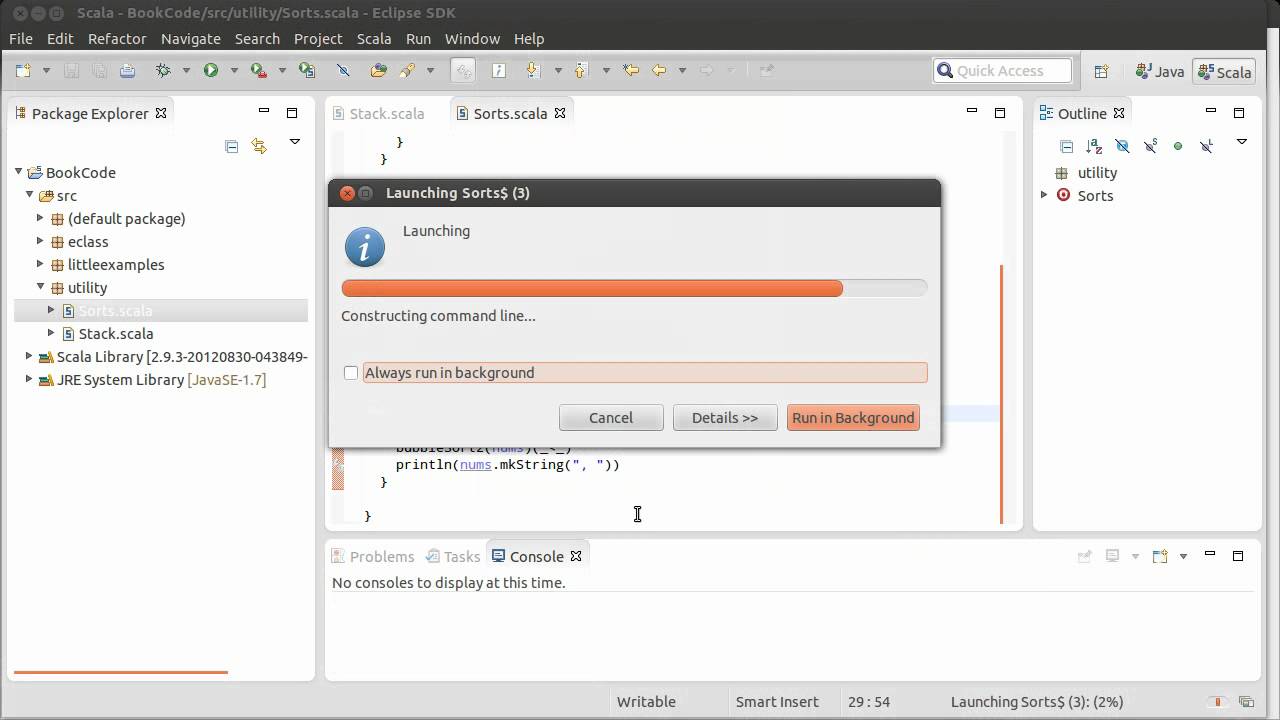The width and height of the screenshot is (1280, 720).
Task: Expand the Scala Library node
Action: click(29, 356)
